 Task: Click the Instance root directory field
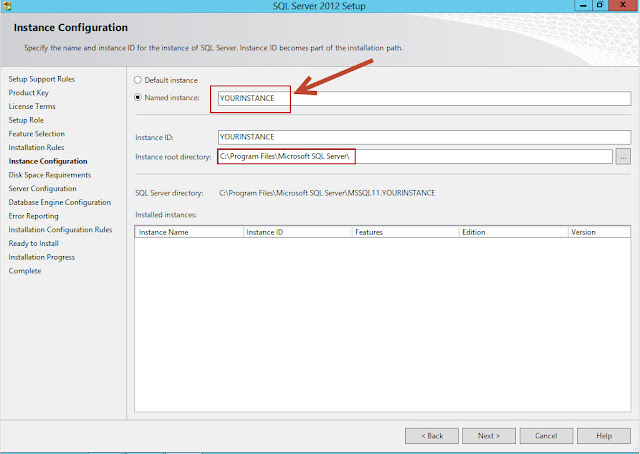[415, 156]
